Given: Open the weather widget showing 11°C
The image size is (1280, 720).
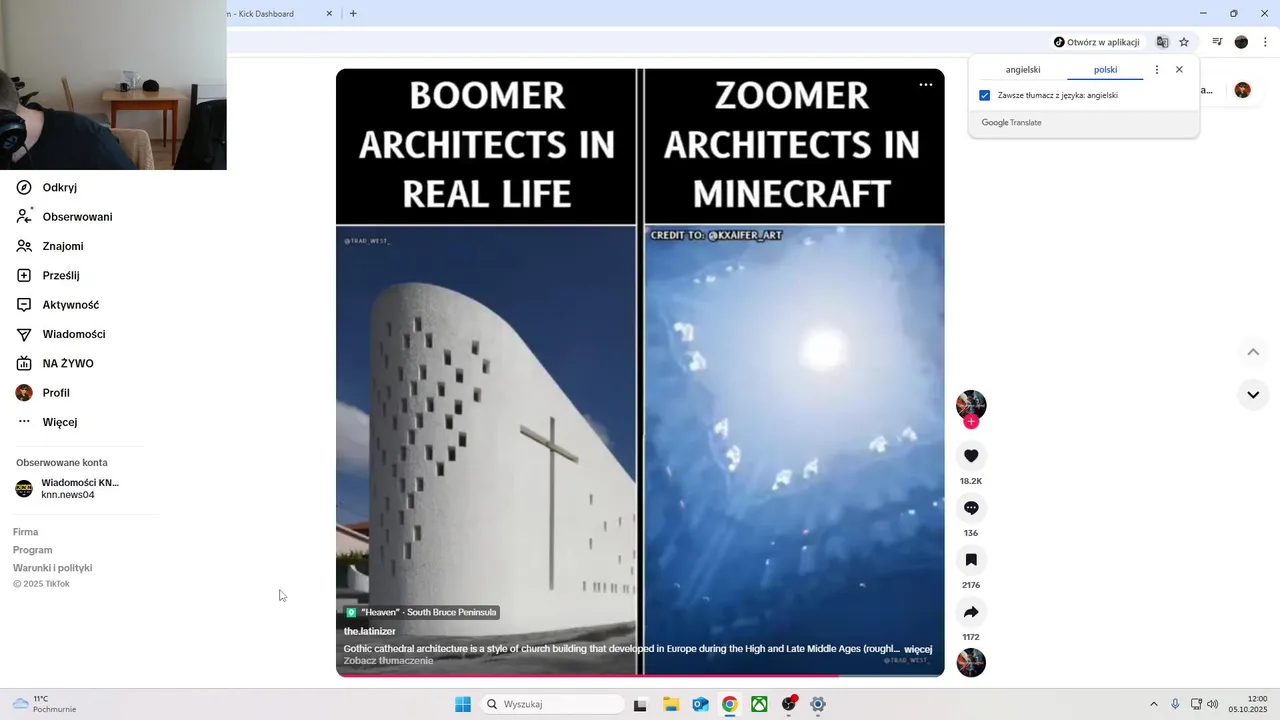Looking at the screenshot, I should click(x=44, y=704).
